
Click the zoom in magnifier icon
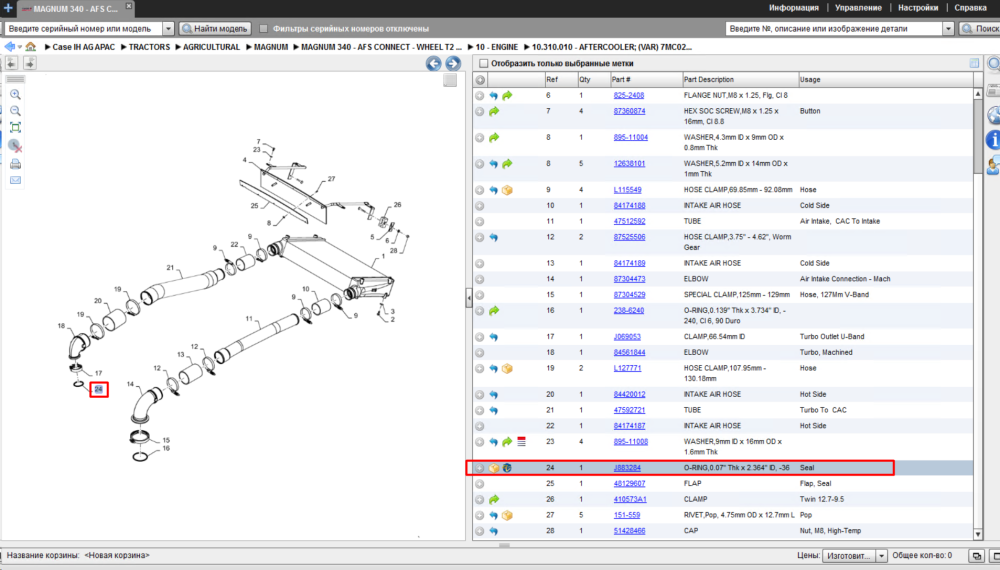15,94
